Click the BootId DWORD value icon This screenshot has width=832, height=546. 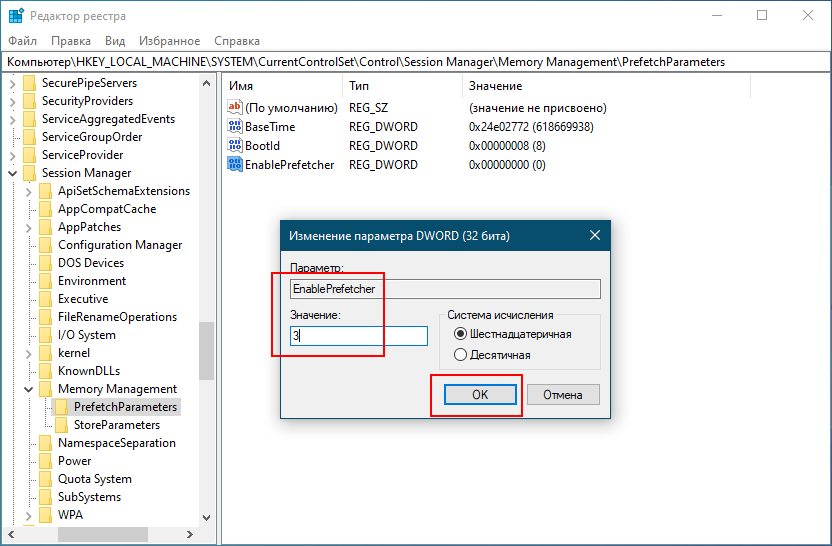point(236,145)
